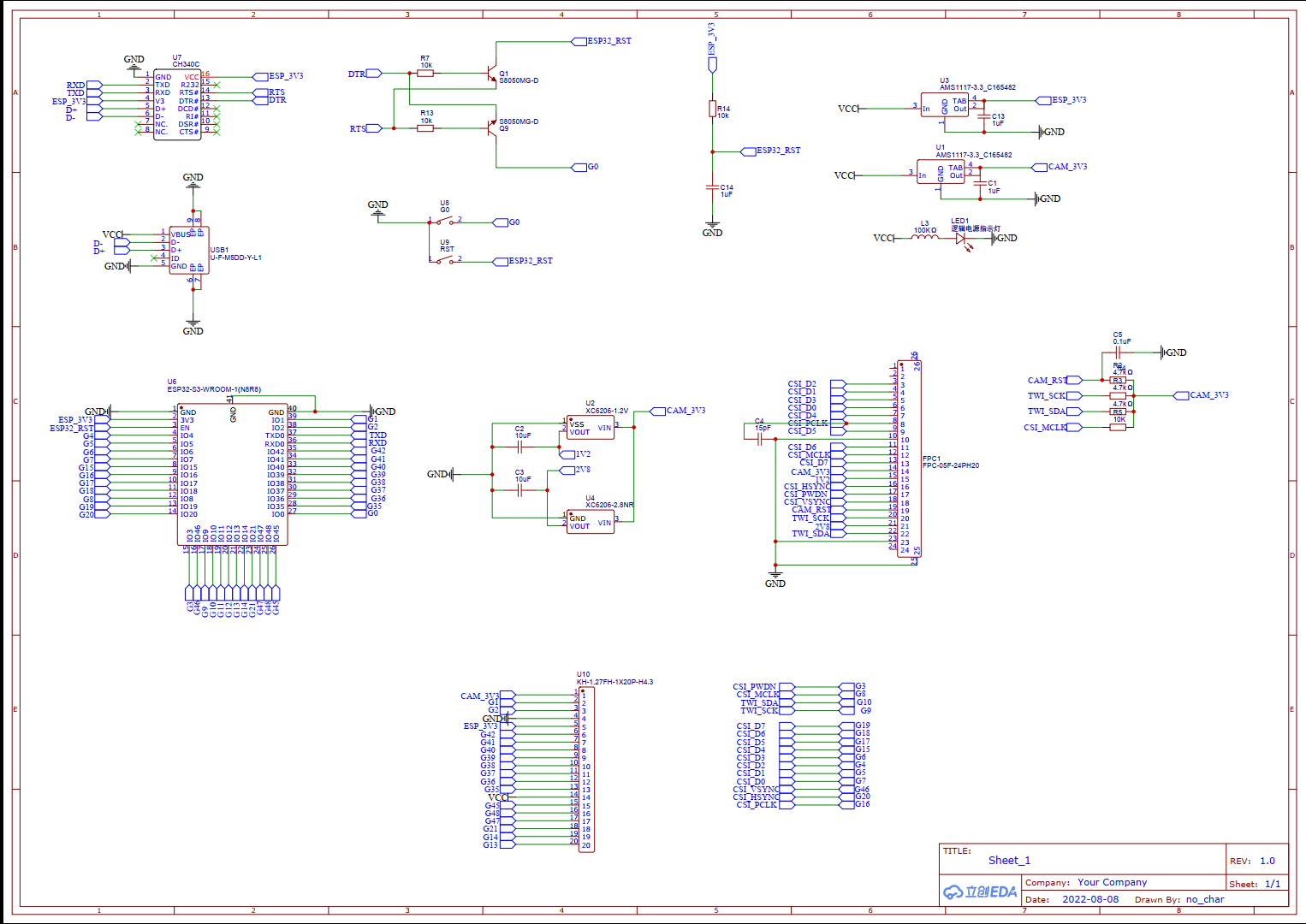Select capacitor C14 1uF symbol
The width and height of the screenshot is (1306, 924).
(712, 187)
